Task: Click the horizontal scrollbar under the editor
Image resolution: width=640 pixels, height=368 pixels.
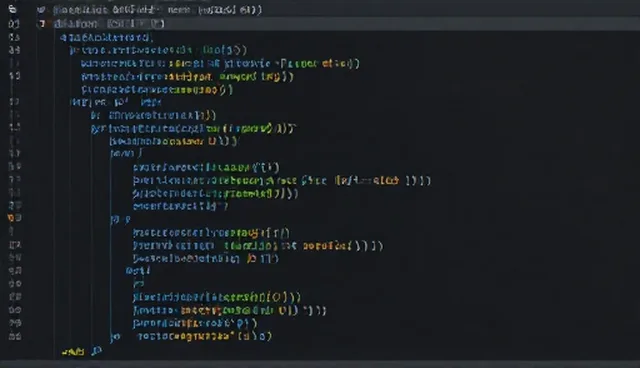Action: click(320, 364)
